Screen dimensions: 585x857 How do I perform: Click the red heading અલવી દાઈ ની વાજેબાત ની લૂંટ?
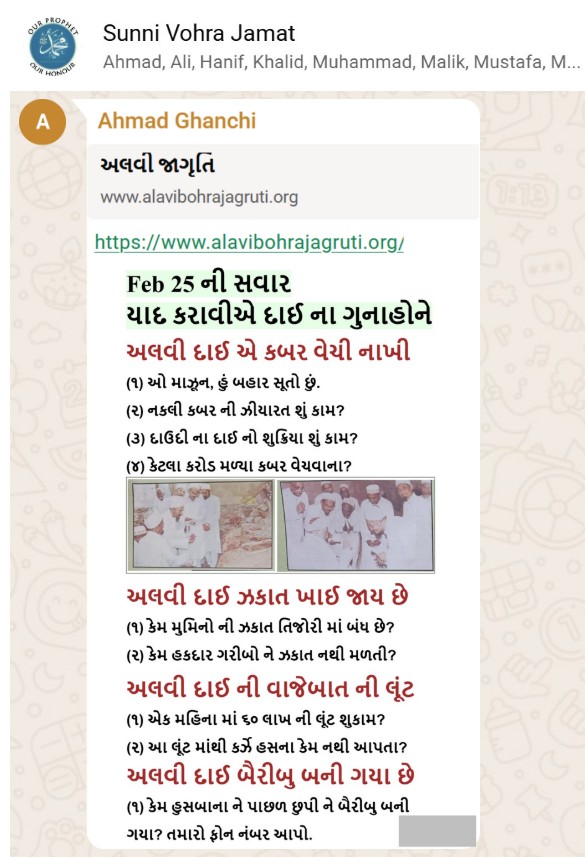click(x=270, y=689)
